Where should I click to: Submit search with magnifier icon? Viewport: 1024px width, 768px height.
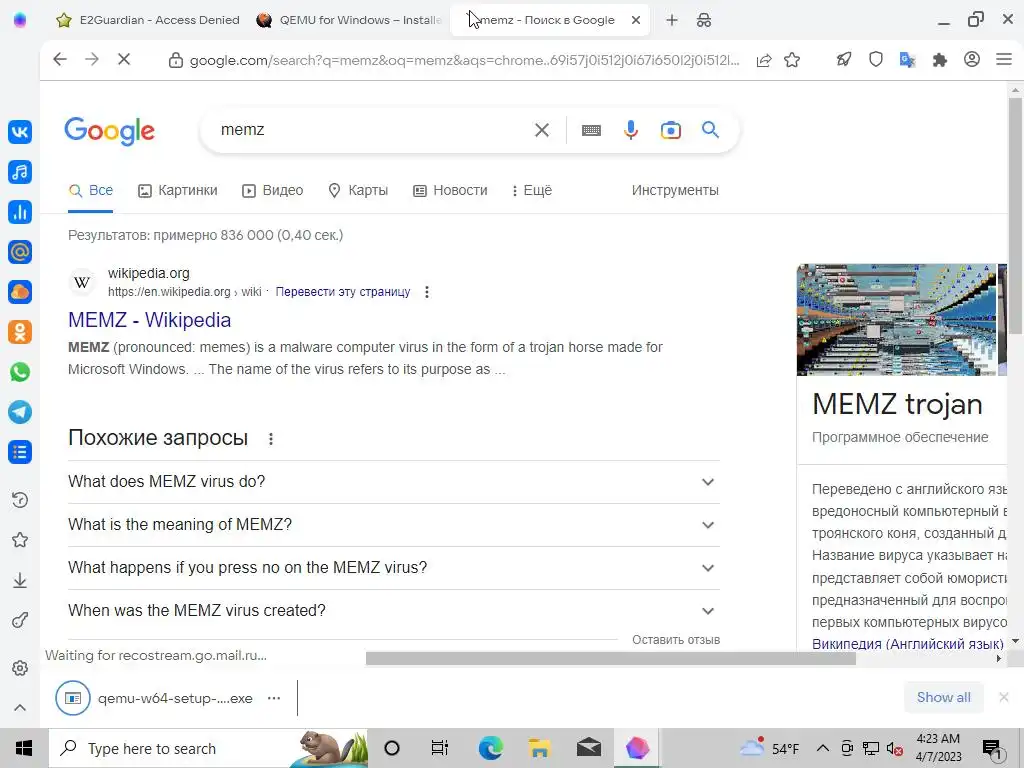pyautogui.click(x=711, y=129)
